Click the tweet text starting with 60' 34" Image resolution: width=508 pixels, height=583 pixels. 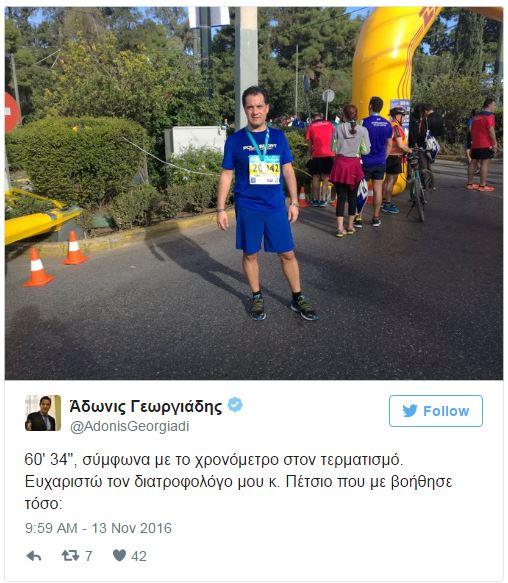[x=238, y=481]
